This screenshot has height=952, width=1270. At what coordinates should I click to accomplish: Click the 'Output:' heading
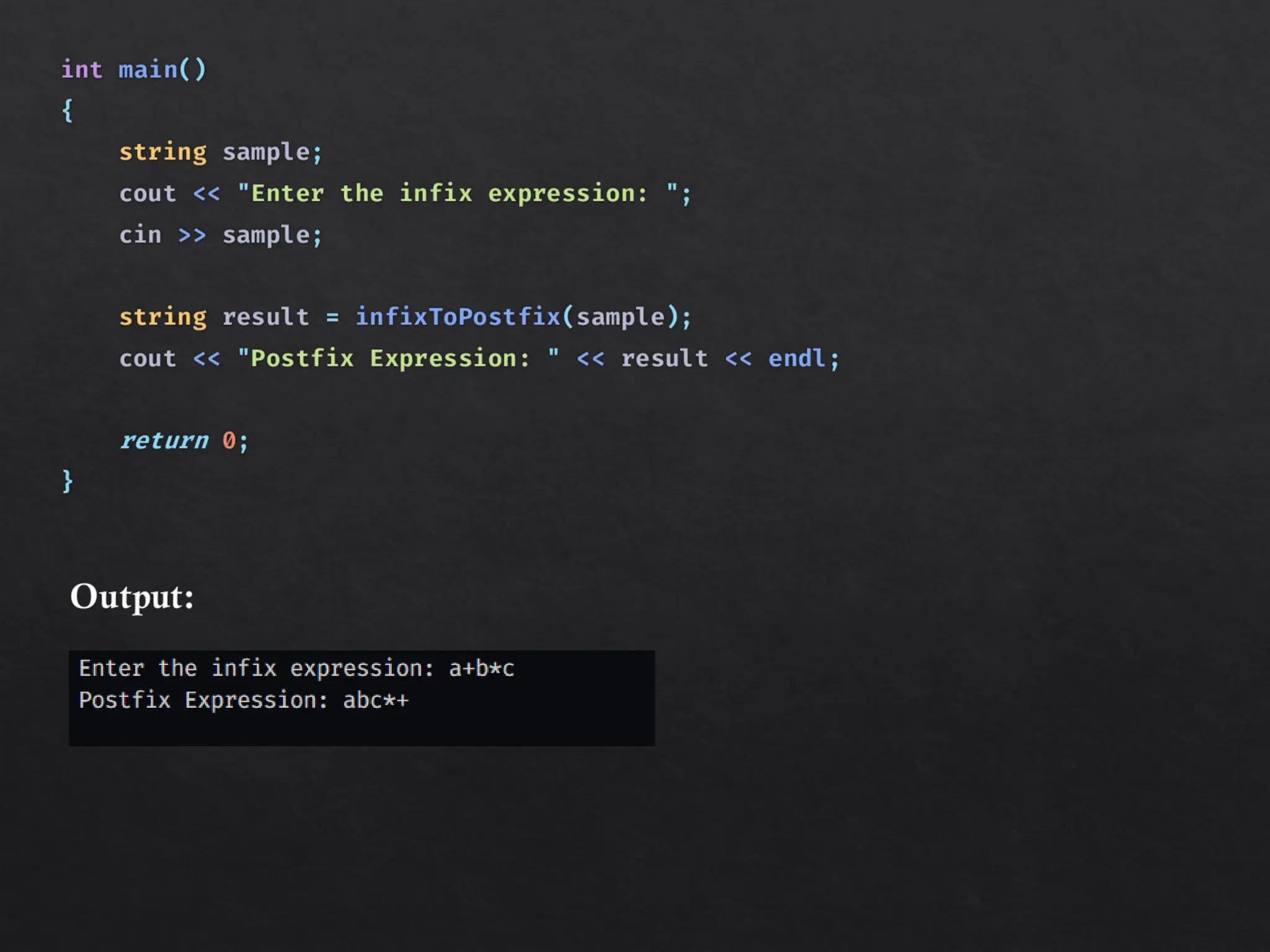pos(132,596)
